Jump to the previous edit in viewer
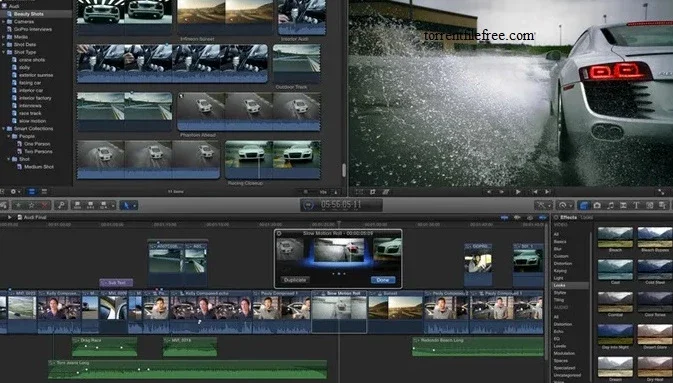The width and height of the screenshot is (673, 383). 535,192
